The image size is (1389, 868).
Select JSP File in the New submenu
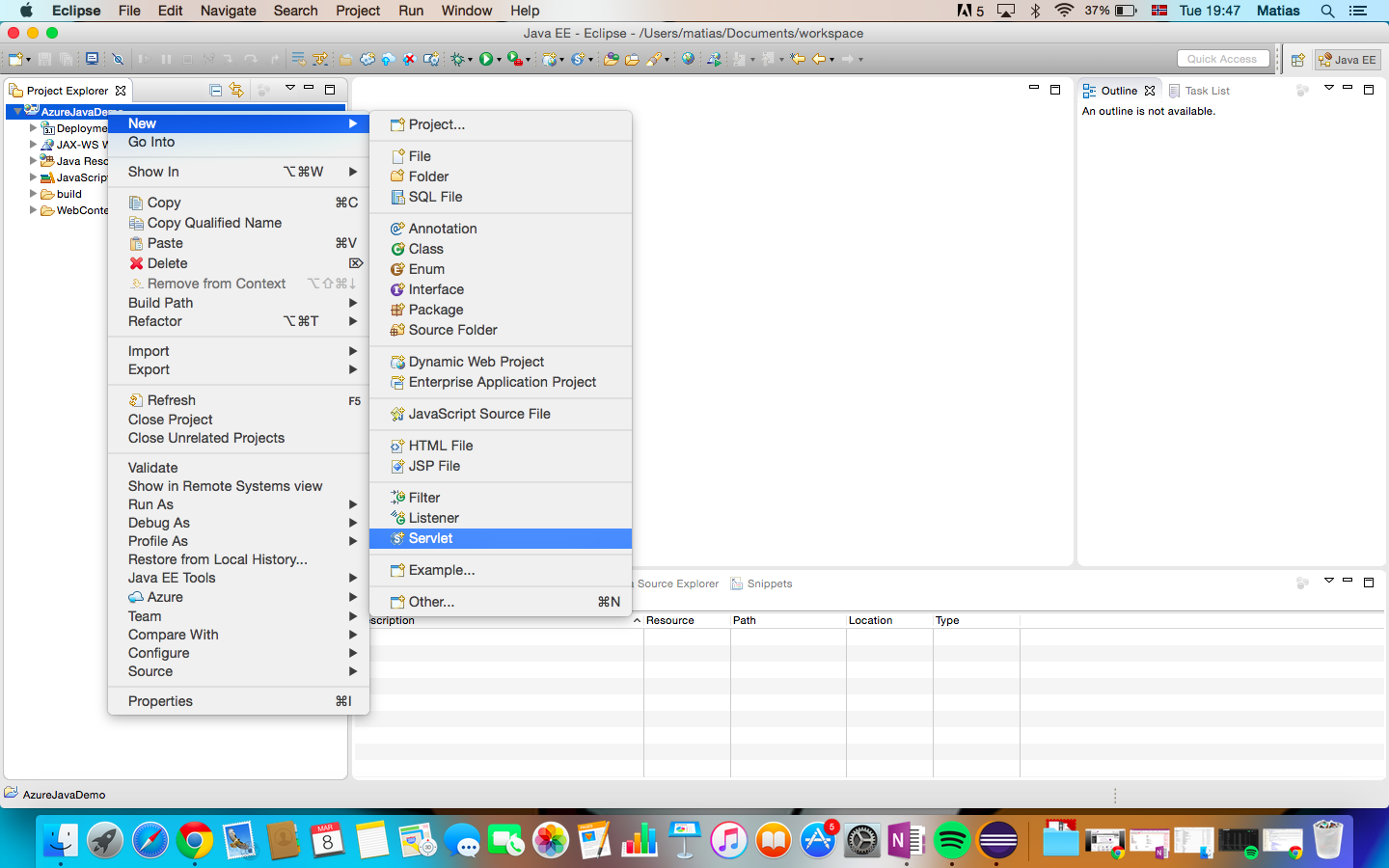(x=501, y=466)
